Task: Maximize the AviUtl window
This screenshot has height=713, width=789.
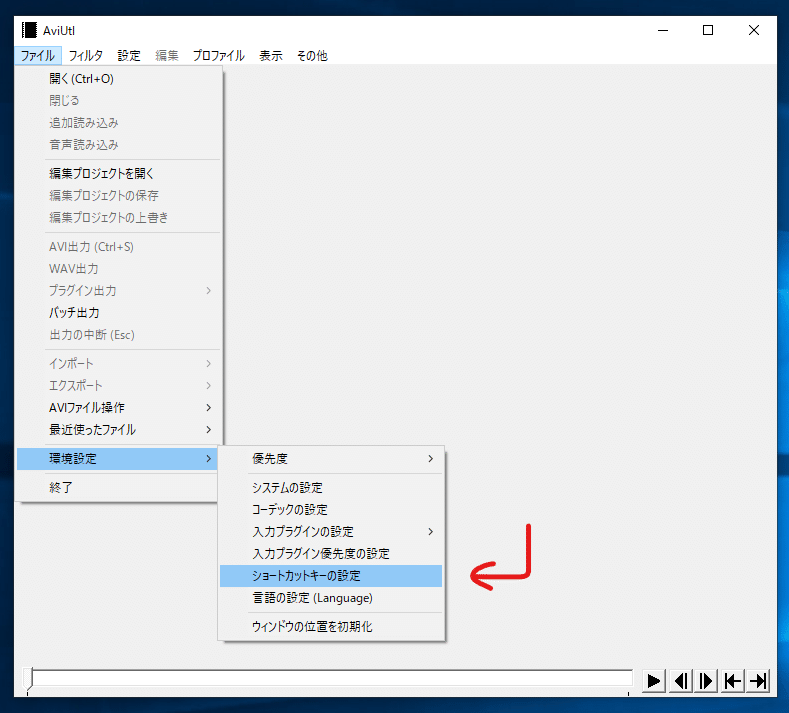Action: (708, 30)
